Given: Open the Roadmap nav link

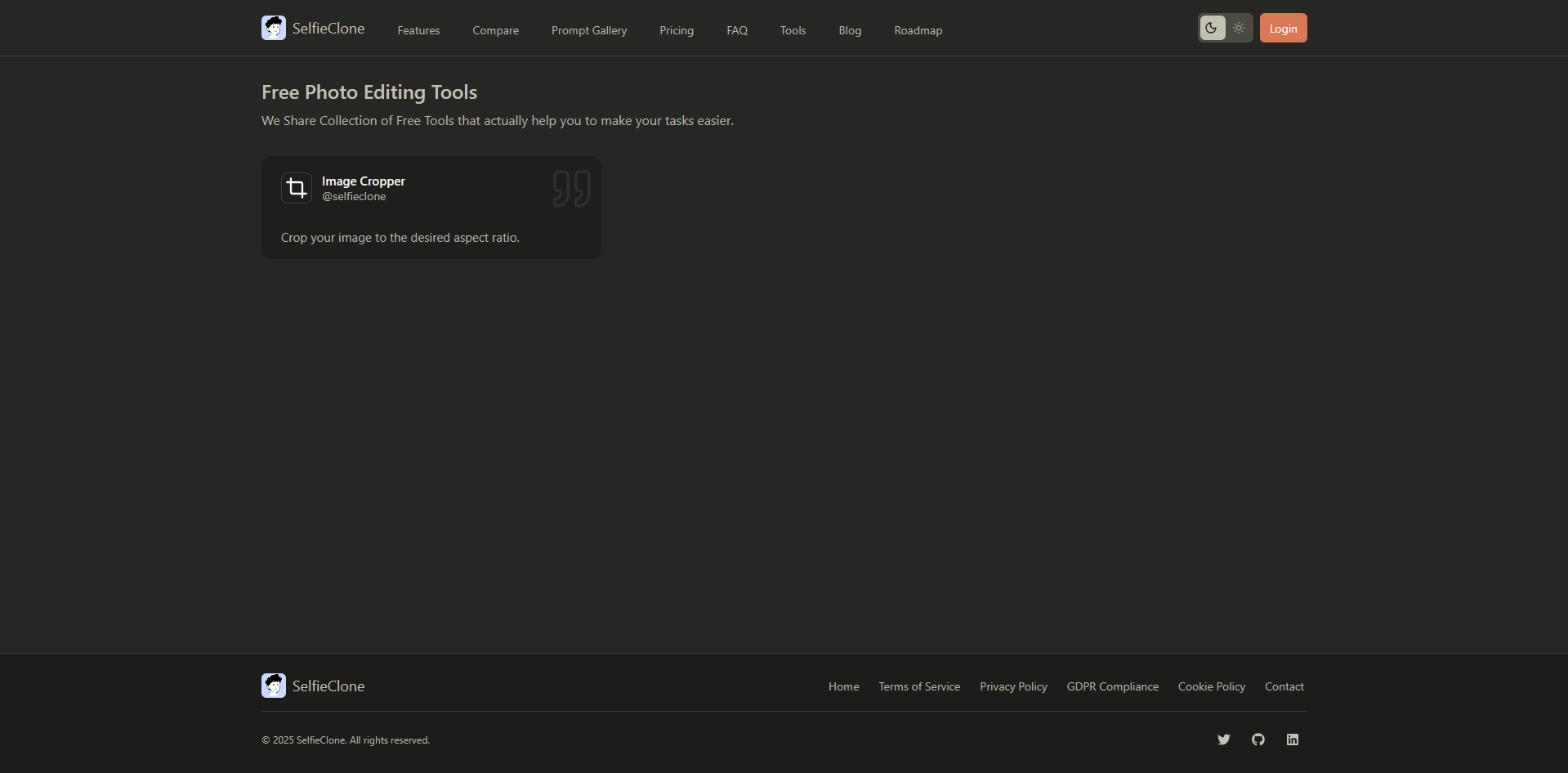Looking at the screenshot, I should (918, 30).
